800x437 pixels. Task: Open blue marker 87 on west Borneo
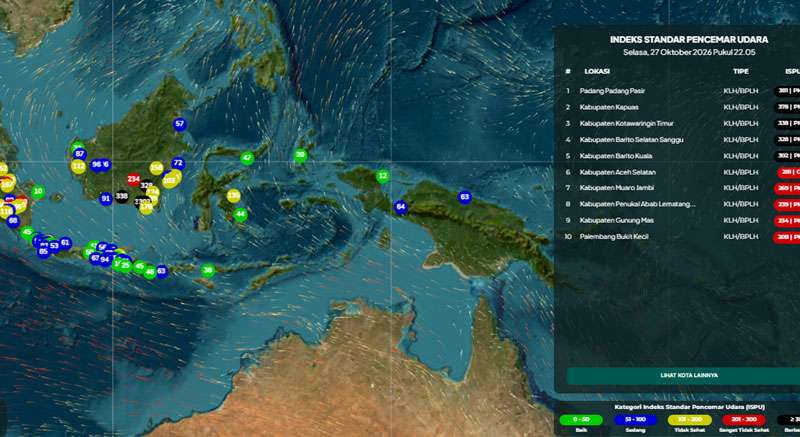click(x=80, y=153)
